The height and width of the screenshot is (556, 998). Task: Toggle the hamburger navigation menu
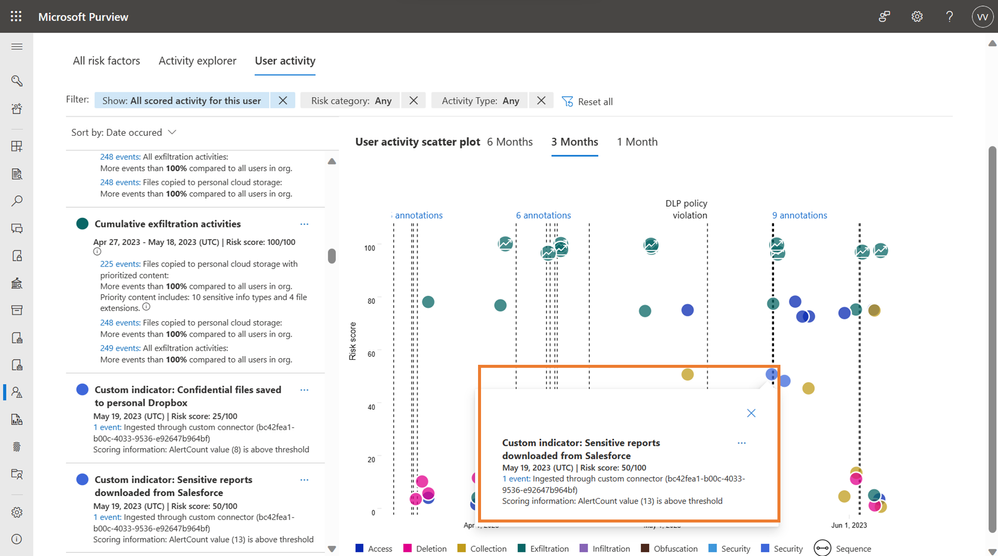pos(17,46)
